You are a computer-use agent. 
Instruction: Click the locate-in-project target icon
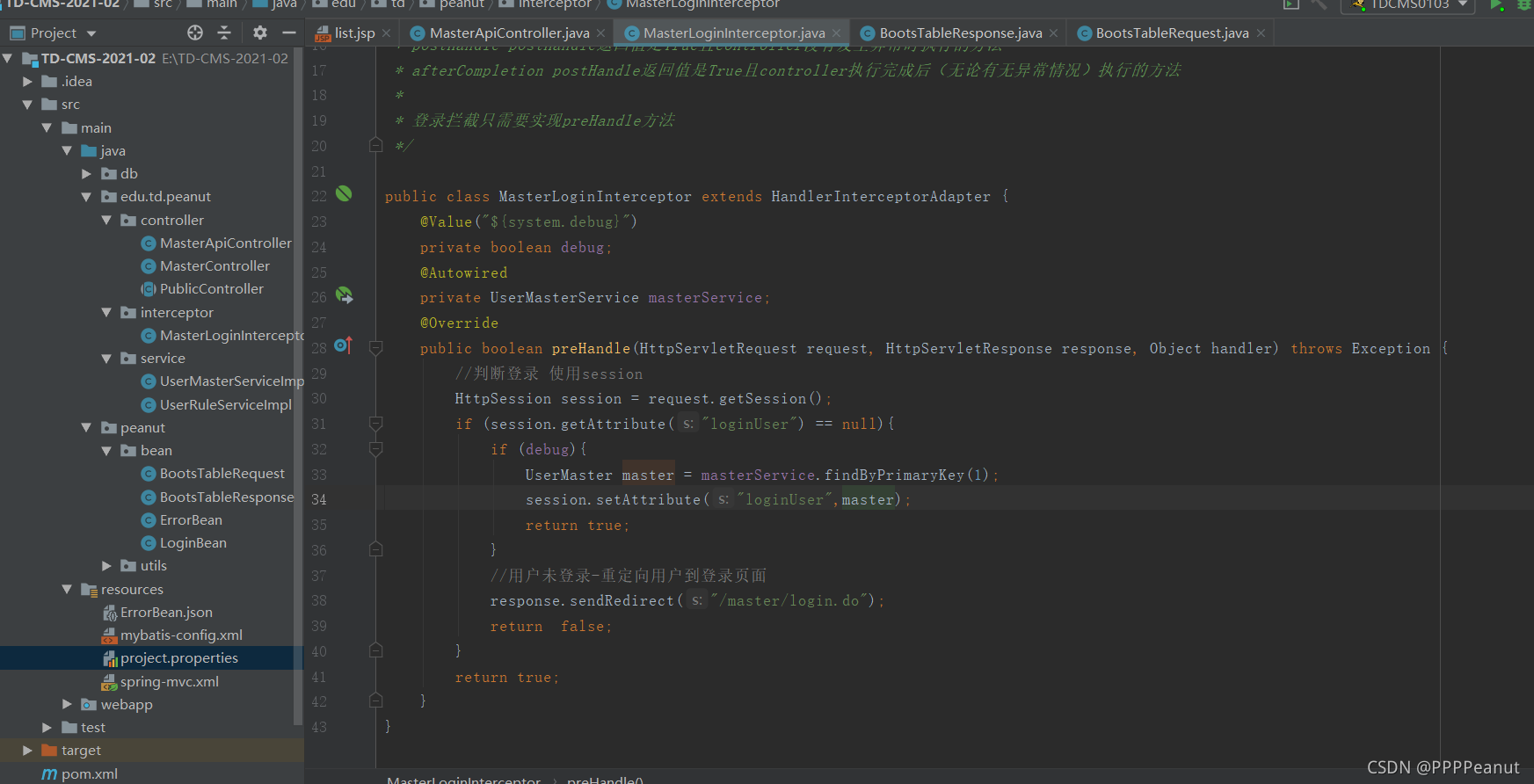(195, 33)
